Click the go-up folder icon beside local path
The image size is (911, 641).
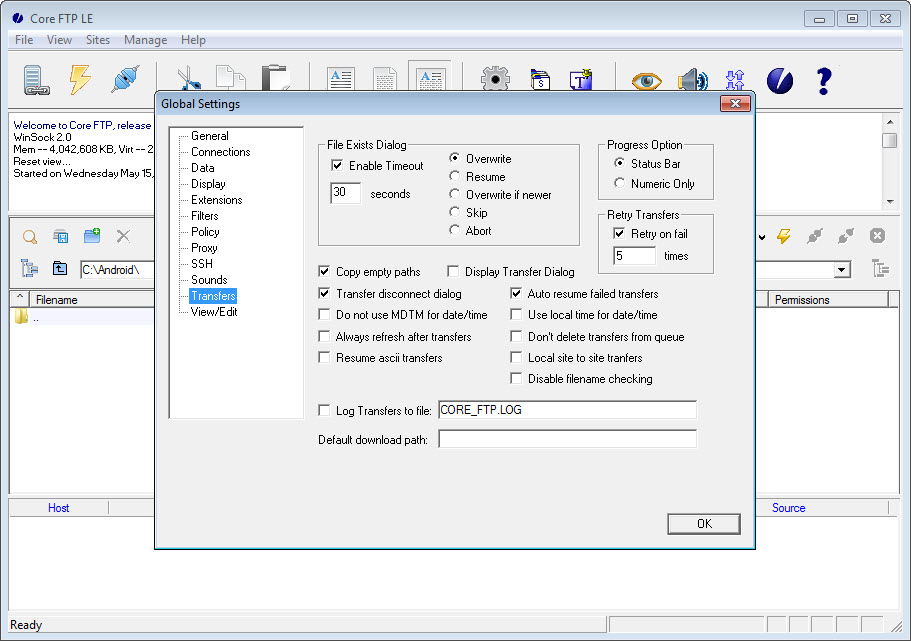tap(60, 268)
